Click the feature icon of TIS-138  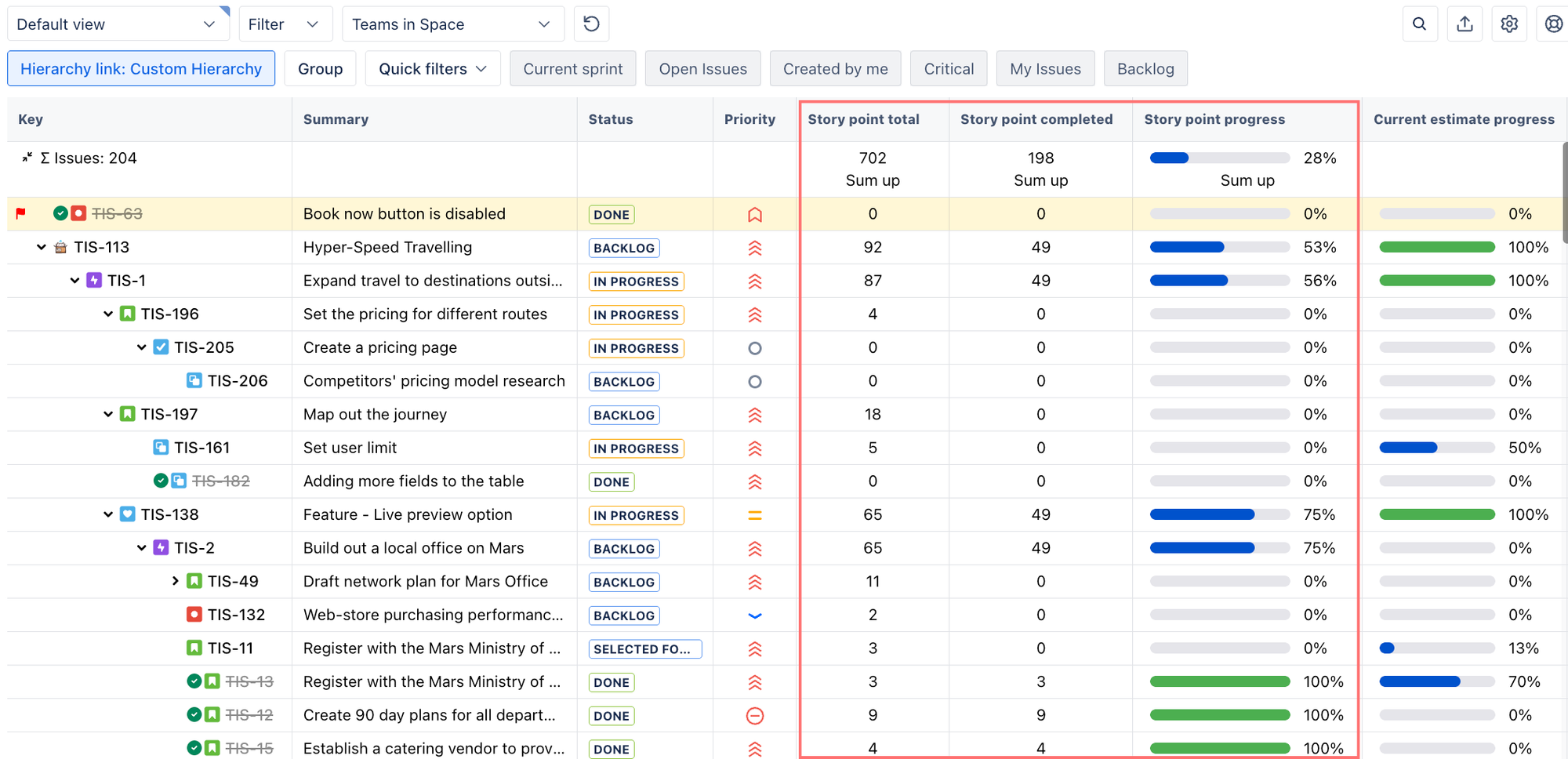point(128,514)
